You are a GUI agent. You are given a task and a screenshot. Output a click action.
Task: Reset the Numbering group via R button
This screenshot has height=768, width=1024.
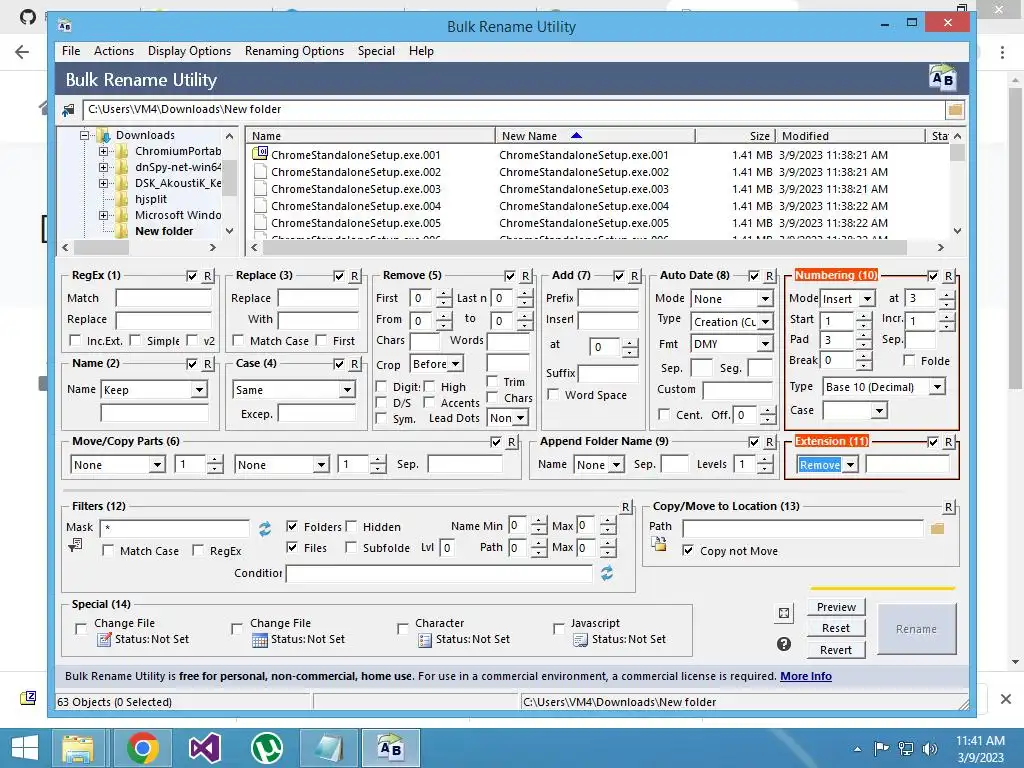click(x=948, y=276)
